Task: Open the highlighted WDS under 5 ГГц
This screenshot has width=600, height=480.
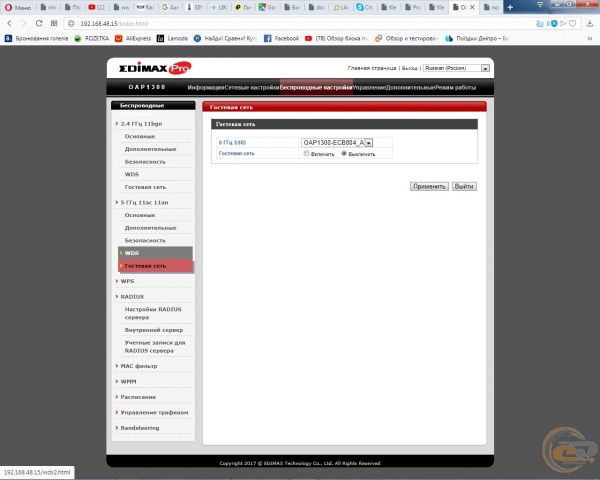Action: tap(155, 253)
